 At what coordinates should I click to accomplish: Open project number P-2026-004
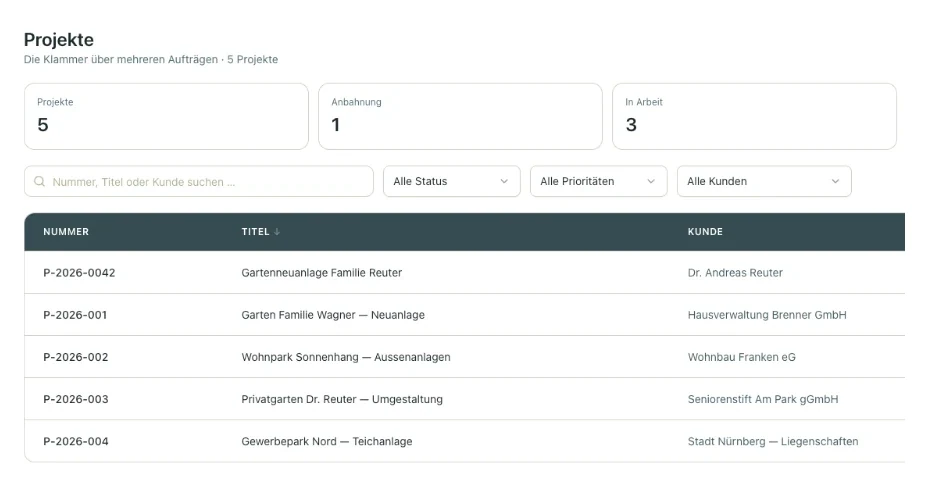(76, 441)
